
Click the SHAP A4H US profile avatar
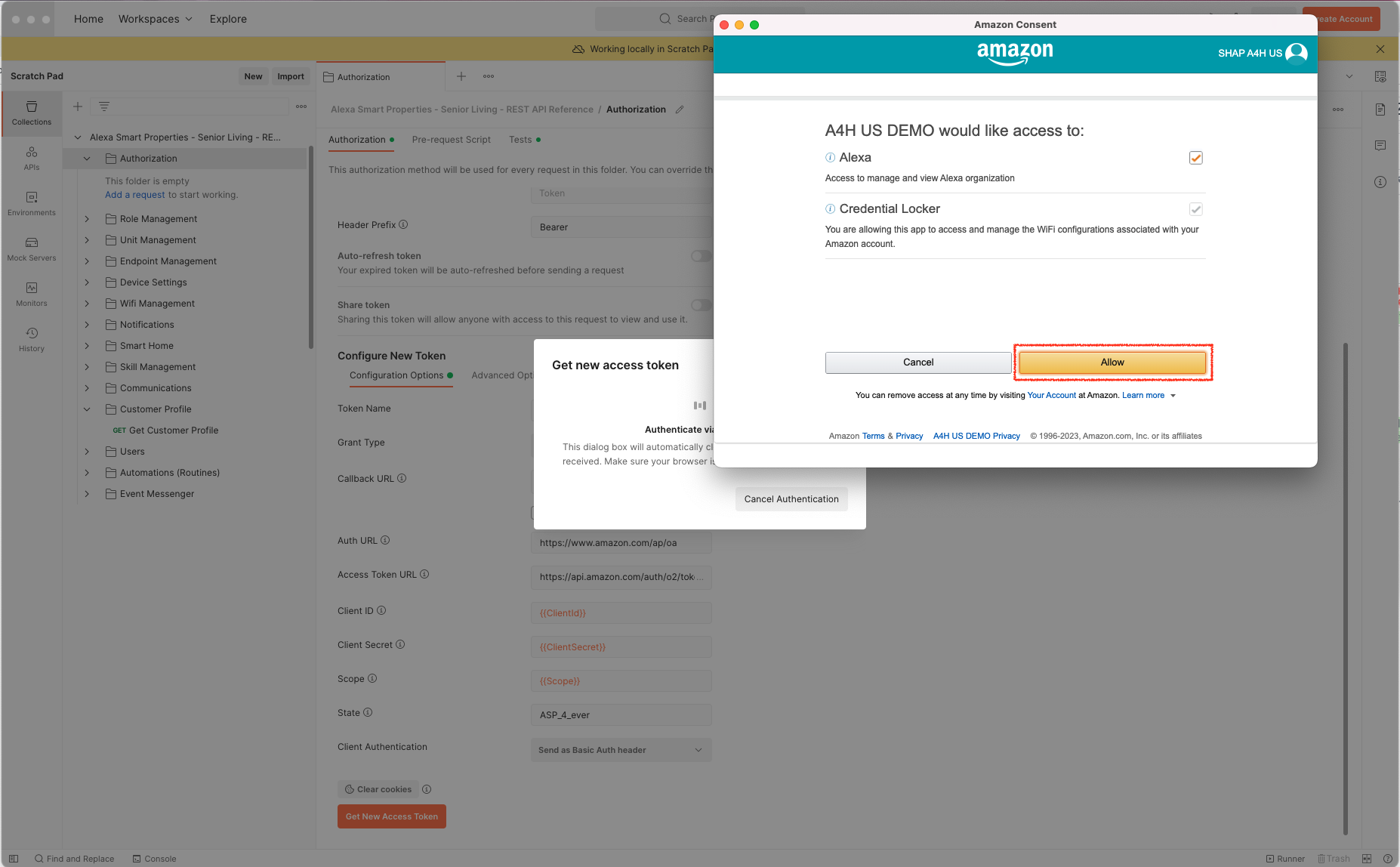1297,53
